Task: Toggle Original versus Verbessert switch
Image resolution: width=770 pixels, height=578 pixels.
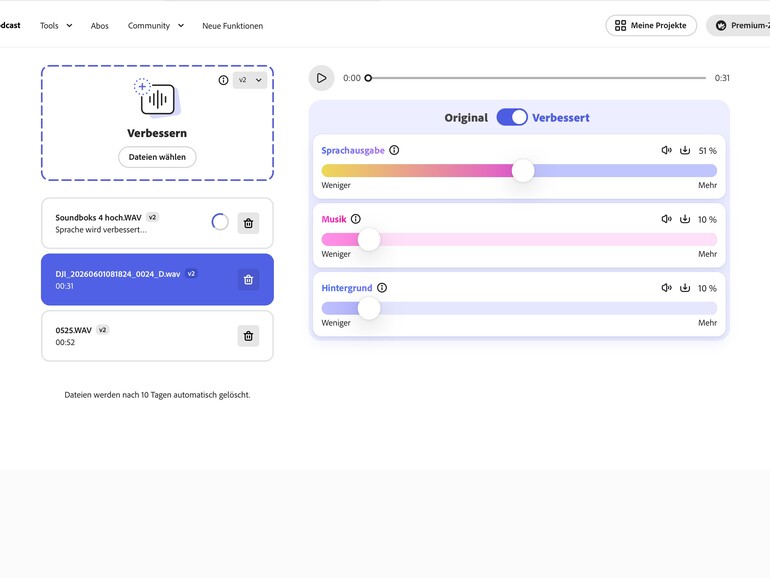Action: [512, 117]
